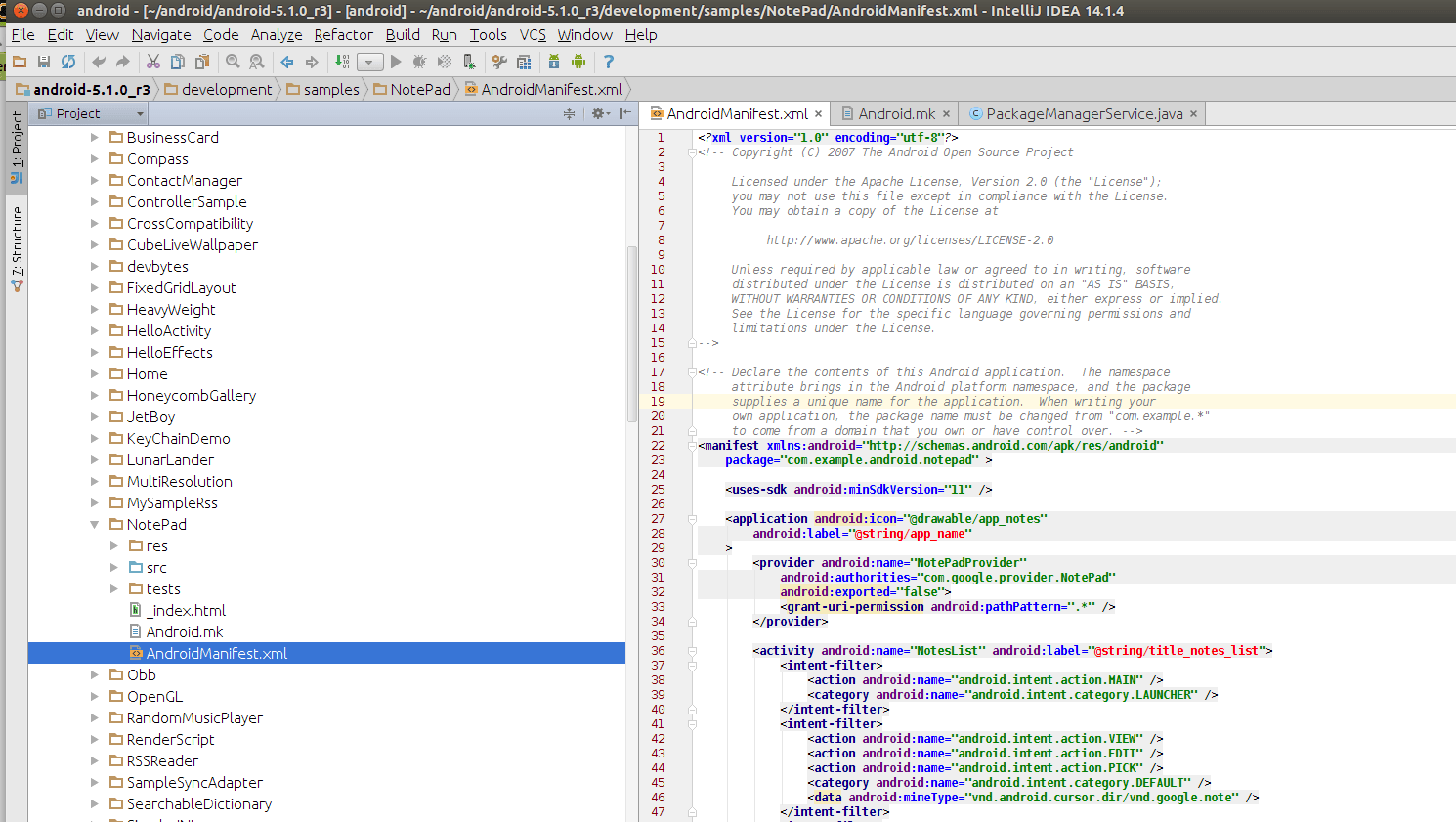Open the Project view dropdown
The height and width of the screenshot is (822, 1456).
[x=140, y=114]
